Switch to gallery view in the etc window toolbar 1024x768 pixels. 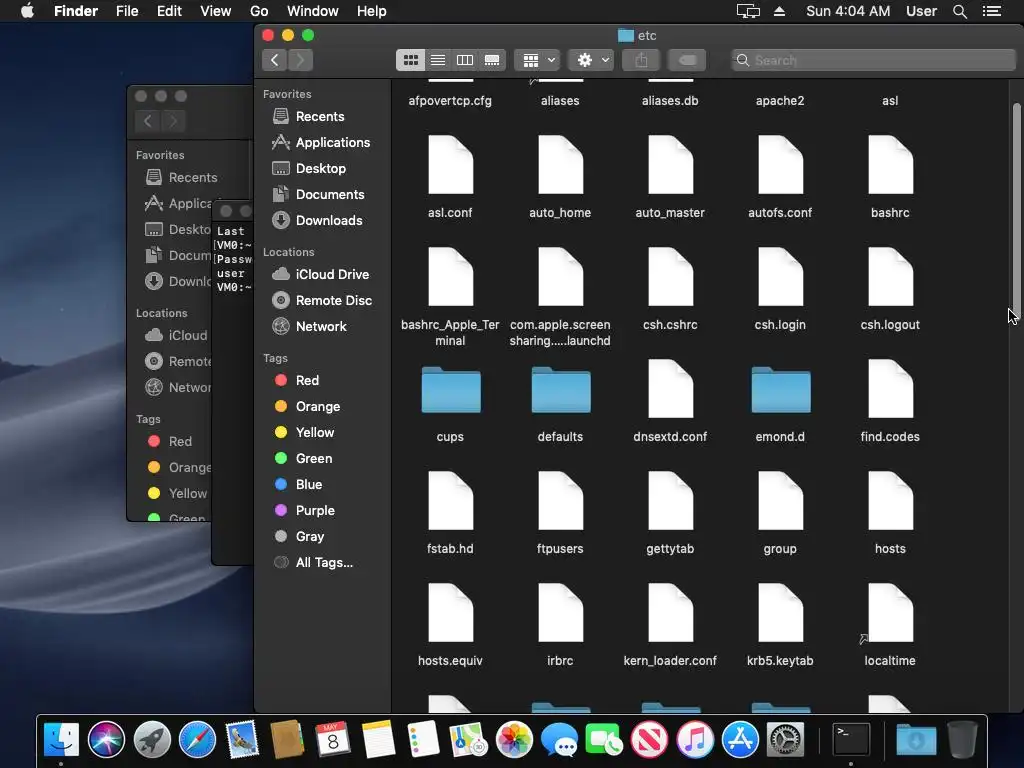(x=492, y=60)
